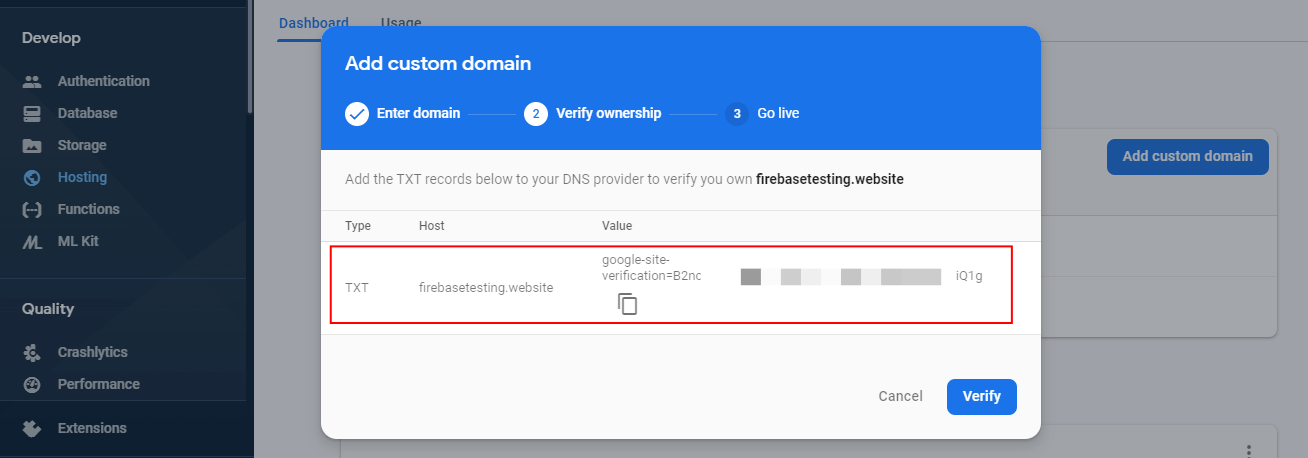Click the Authentication people icon
Viewport: 1308px width, 458px height.
(32, 81)
